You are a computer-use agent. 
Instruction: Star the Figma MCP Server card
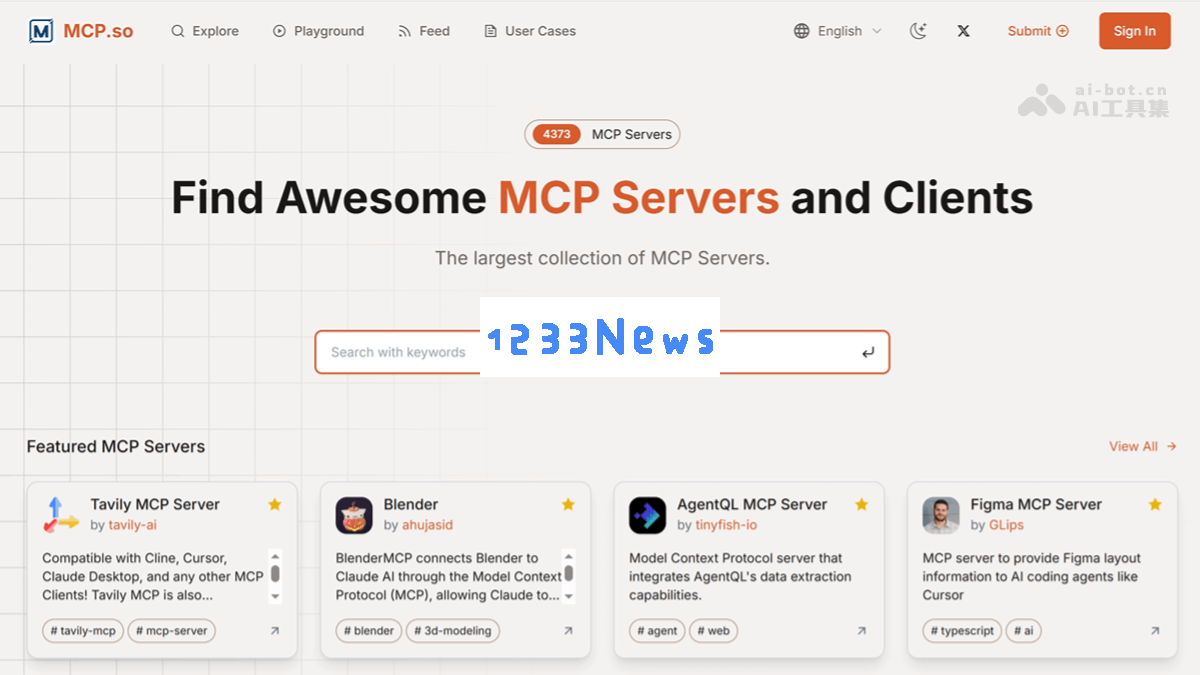pos(1155,505)
